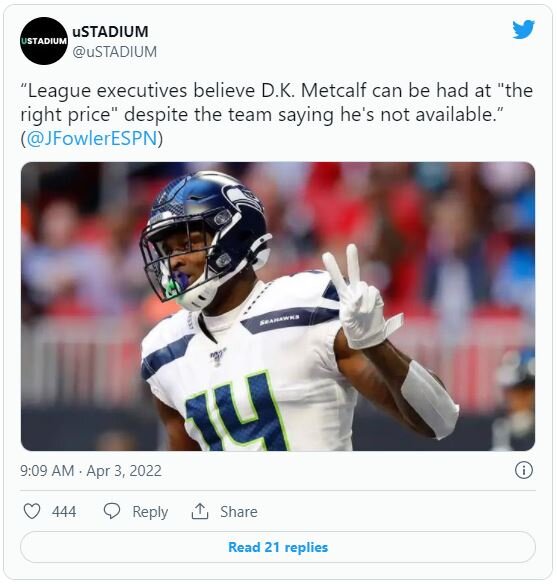Click the tweet text mentioning D.K. Metcalf

point(277,114)
